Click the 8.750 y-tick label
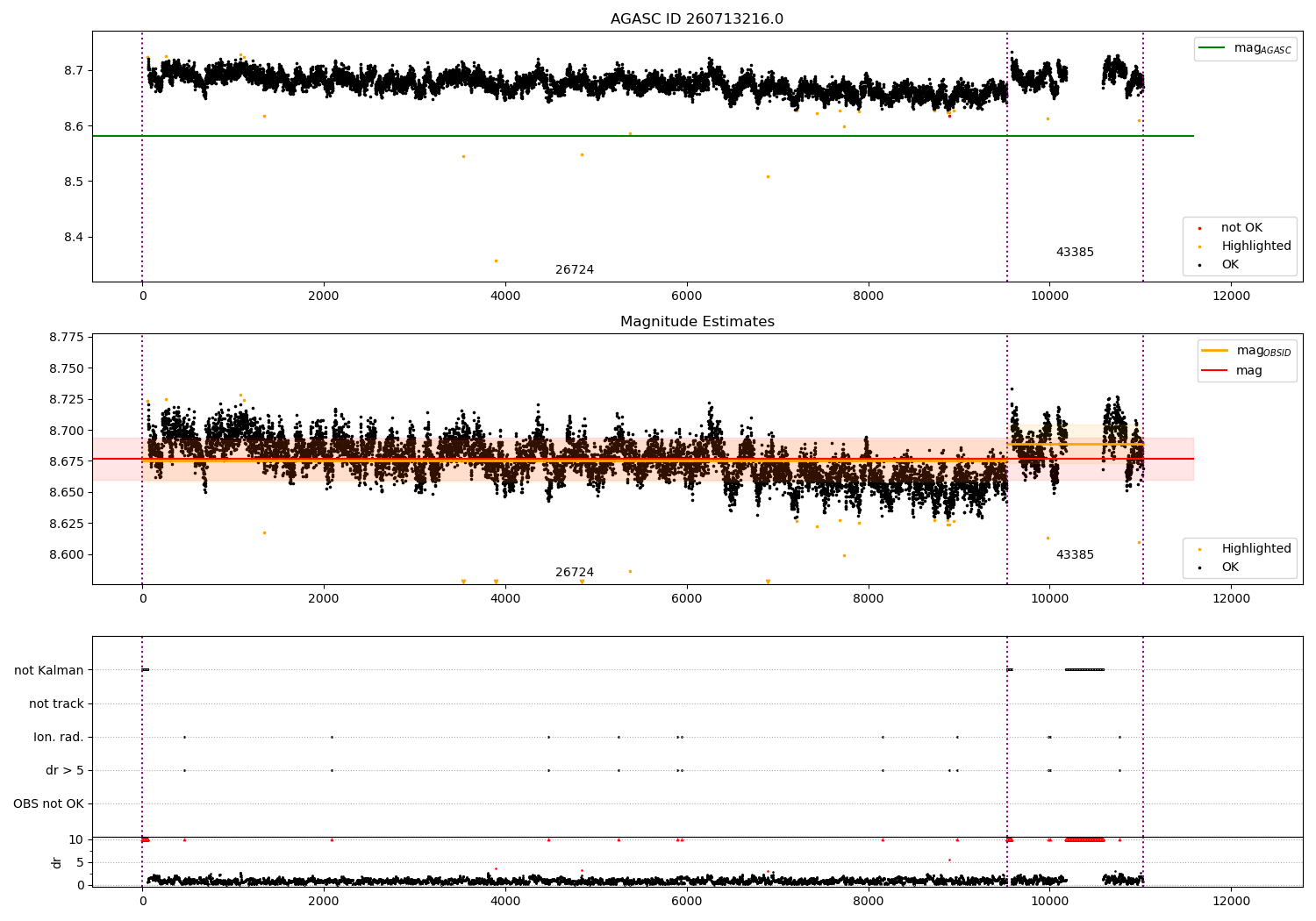The width and height of the screenshot is (1316, 921). [67, 368]
